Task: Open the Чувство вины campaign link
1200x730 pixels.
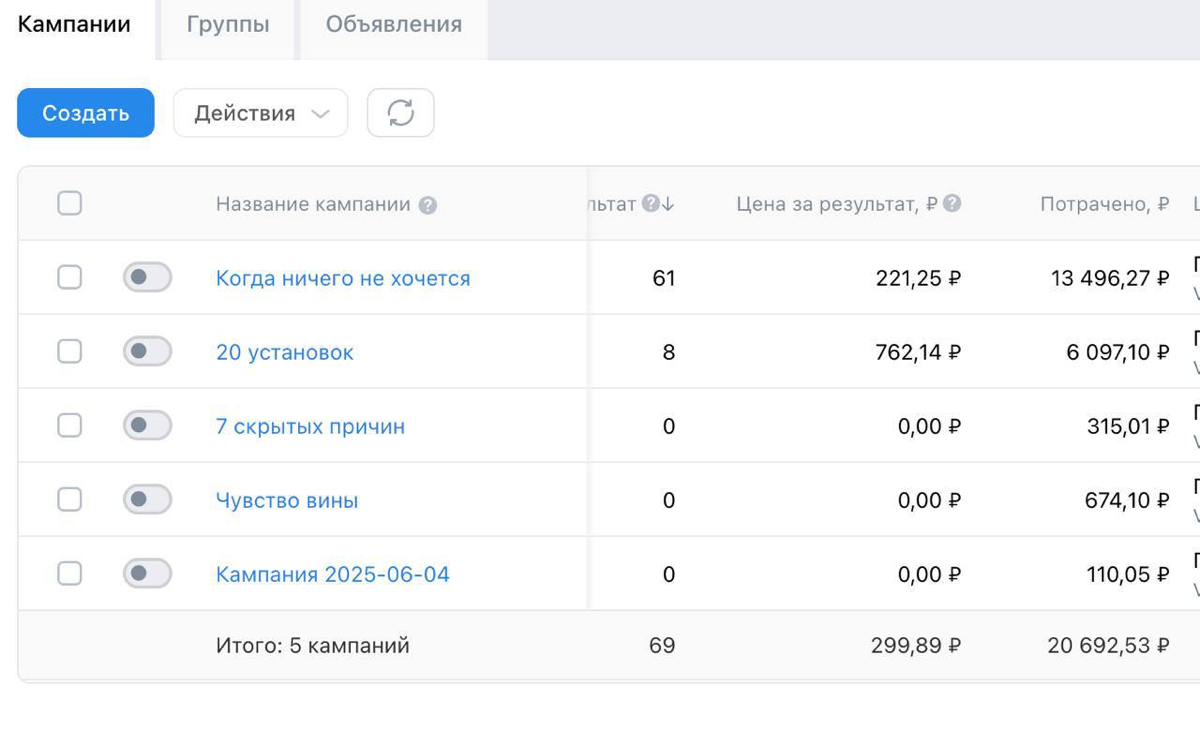Action: [x=287, y=500]
